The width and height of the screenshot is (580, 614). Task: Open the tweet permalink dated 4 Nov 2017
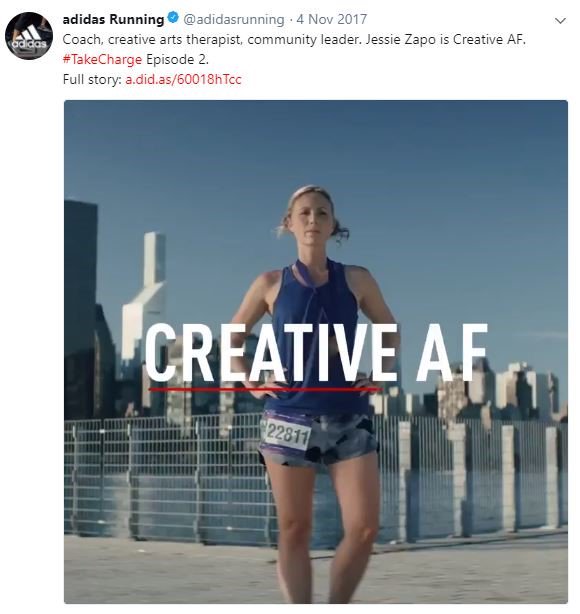[x=331, y=19]
